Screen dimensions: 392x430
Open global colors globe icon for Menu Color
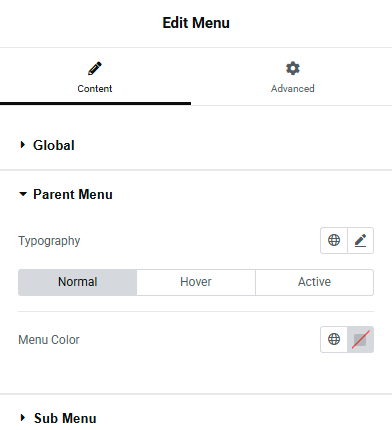tap(334, 339)
